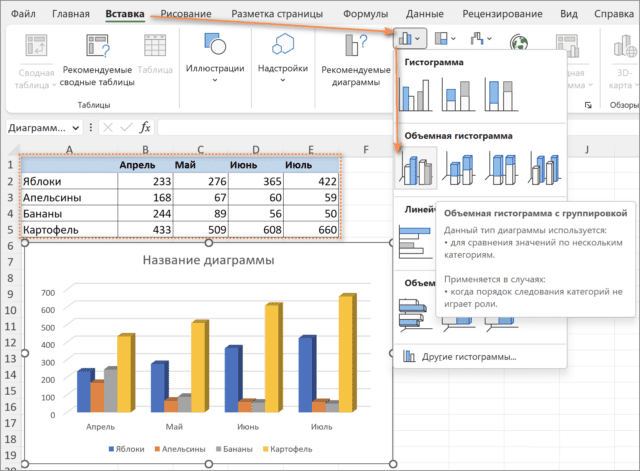Select the 3D clustered bar chart

416,313
